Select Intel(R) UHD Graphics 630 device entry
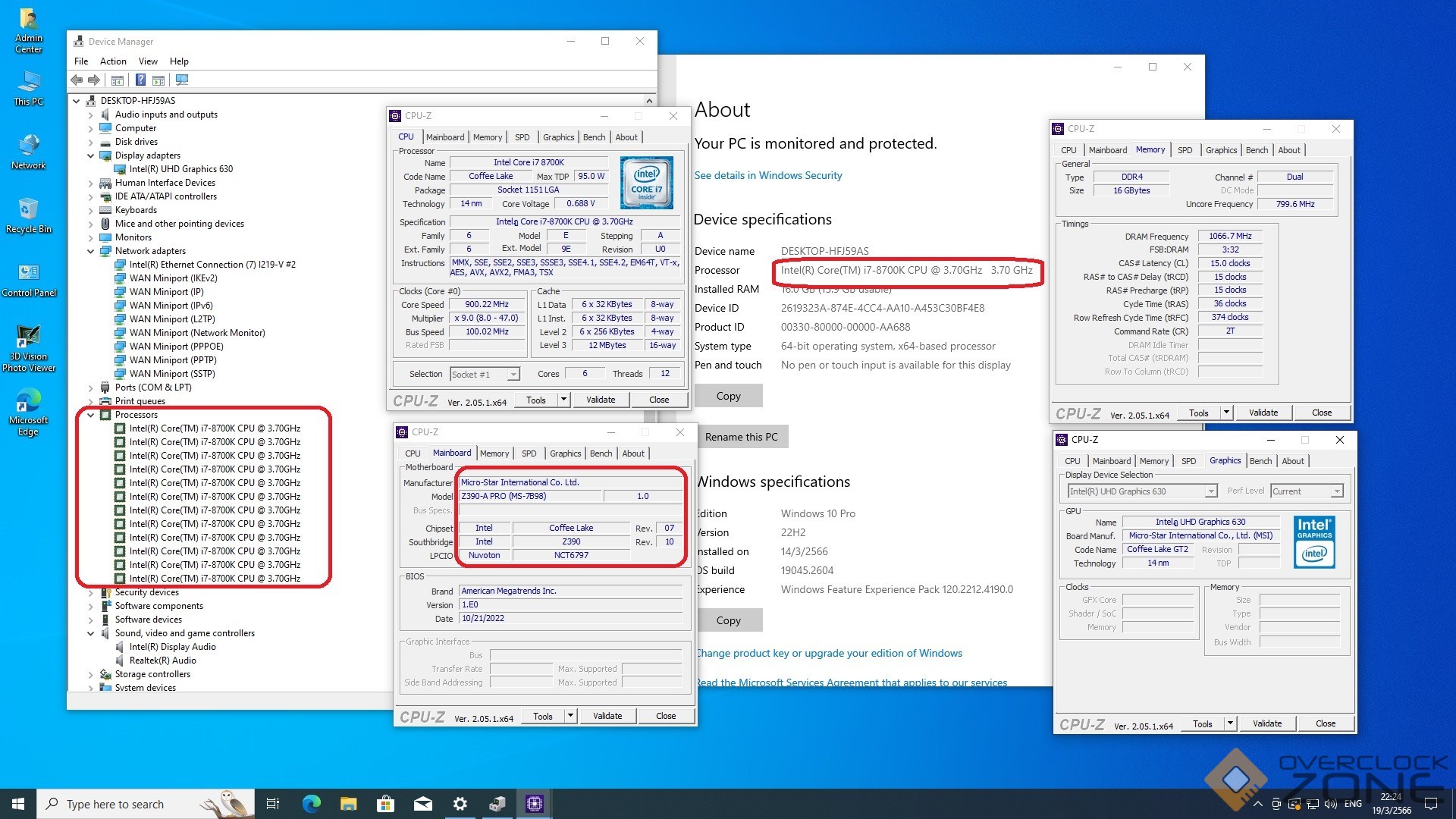The image size is (1456, 819). pos(180,169)
